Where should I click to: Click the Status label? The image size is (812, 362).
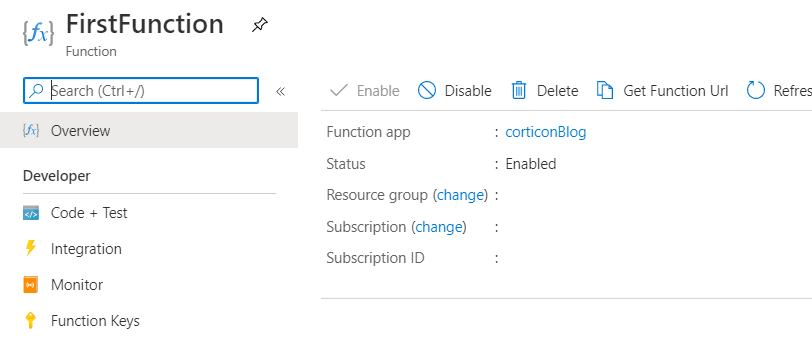tap(346, 164)
